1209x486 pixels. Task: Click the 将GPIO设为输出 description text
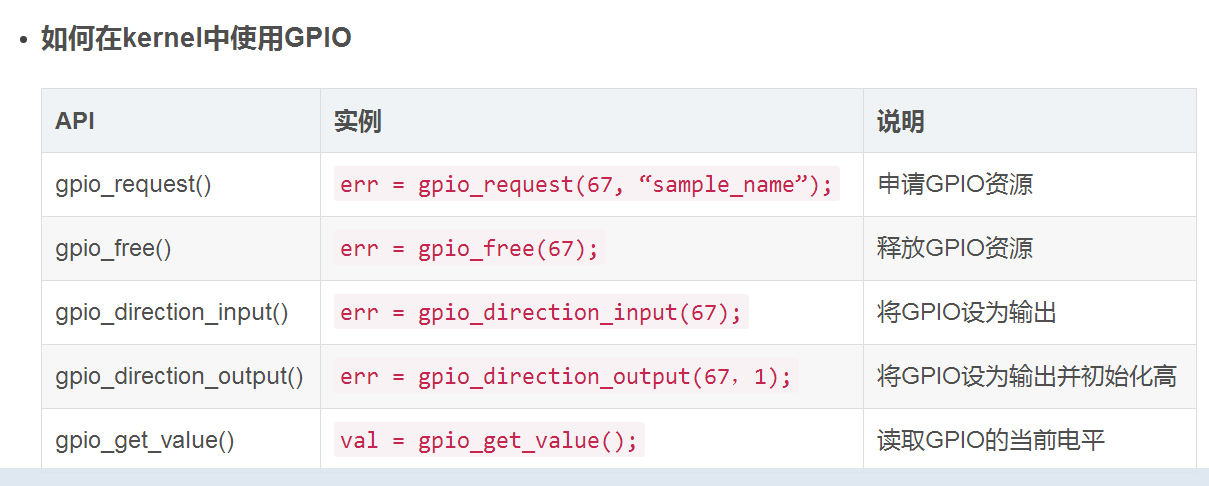[x=967, y=313]
